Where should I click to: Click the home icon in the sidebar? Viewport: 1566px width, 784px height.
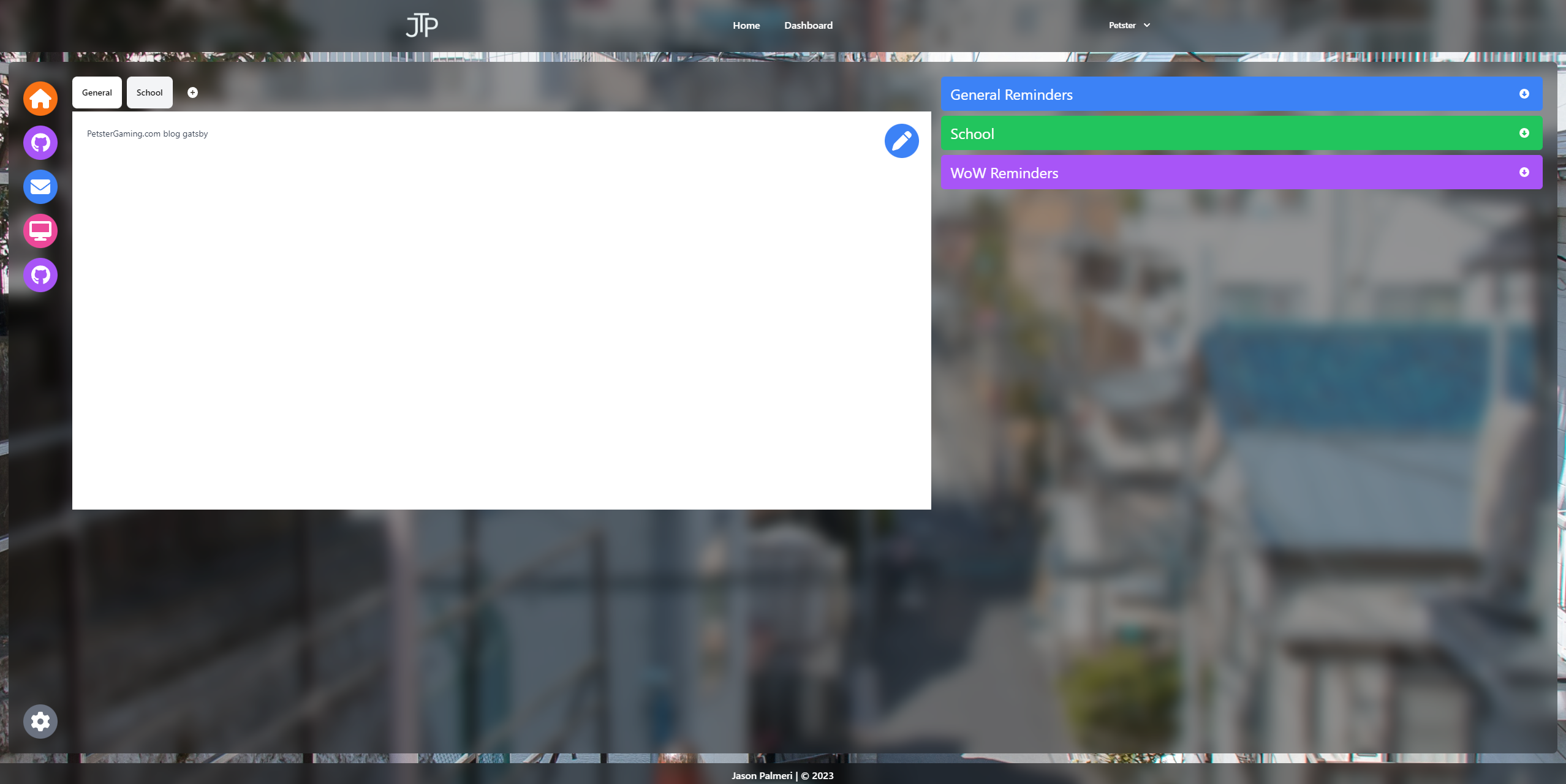[40, 98]
